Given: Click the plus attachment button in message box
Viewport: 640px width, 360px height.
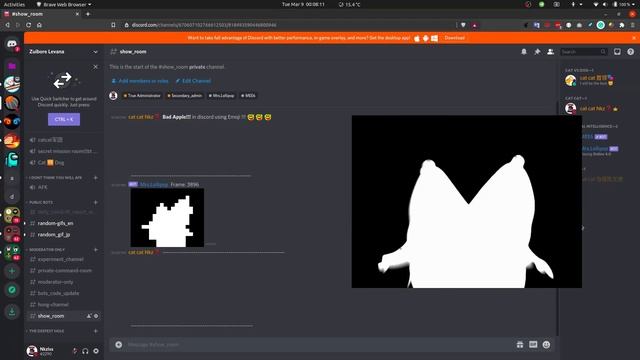Looking at the screenshot, I should pyautogui.click(x=118, y=345).
